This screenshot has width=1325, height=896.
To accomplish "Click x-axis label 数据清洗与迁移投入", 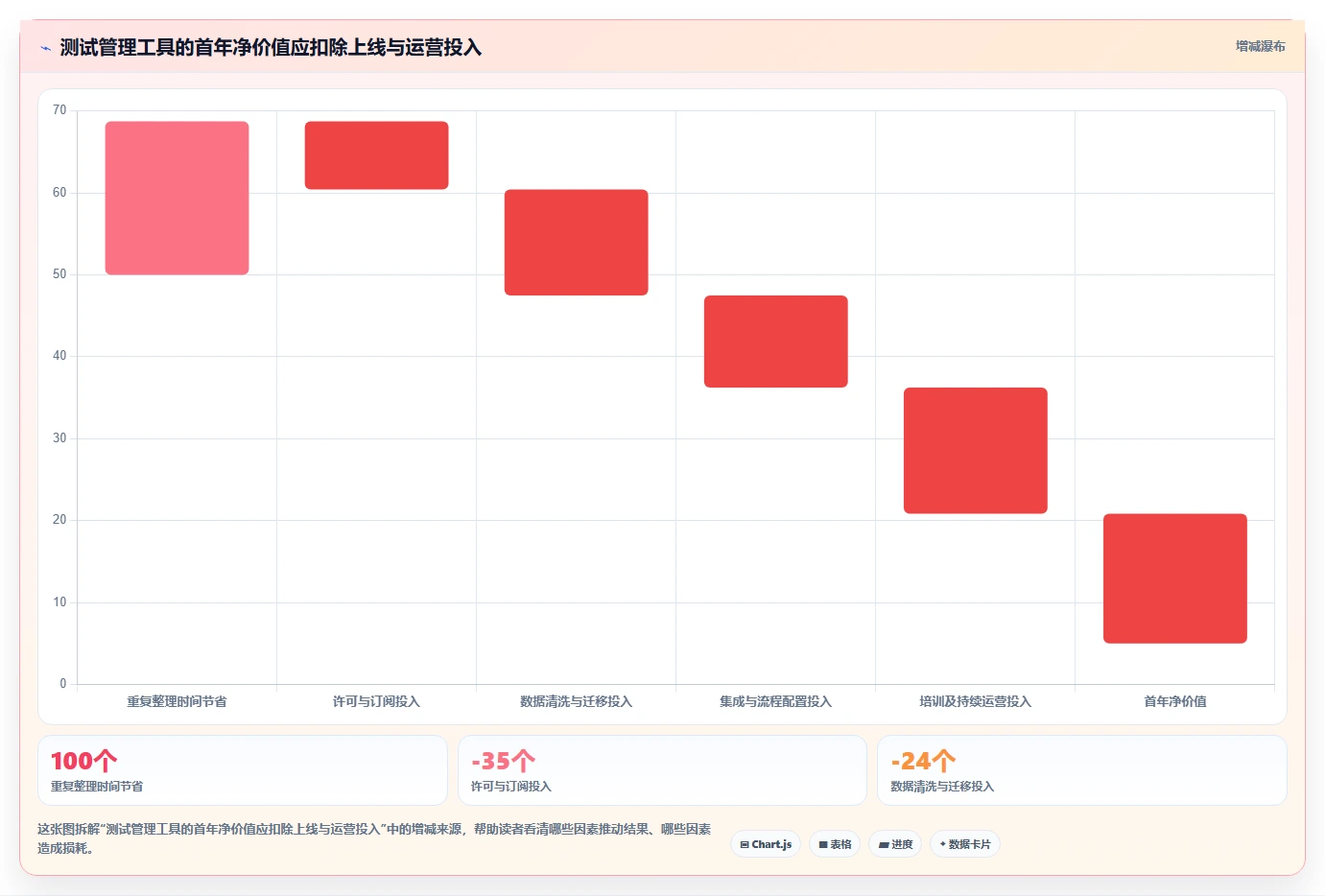I will [576, 701].
